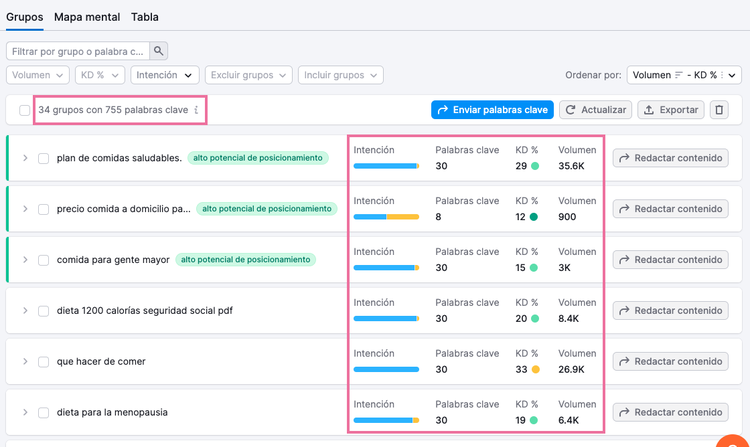750x447 pixels.
Task: Switch to the Grupos tab
Action: [24, 17]
